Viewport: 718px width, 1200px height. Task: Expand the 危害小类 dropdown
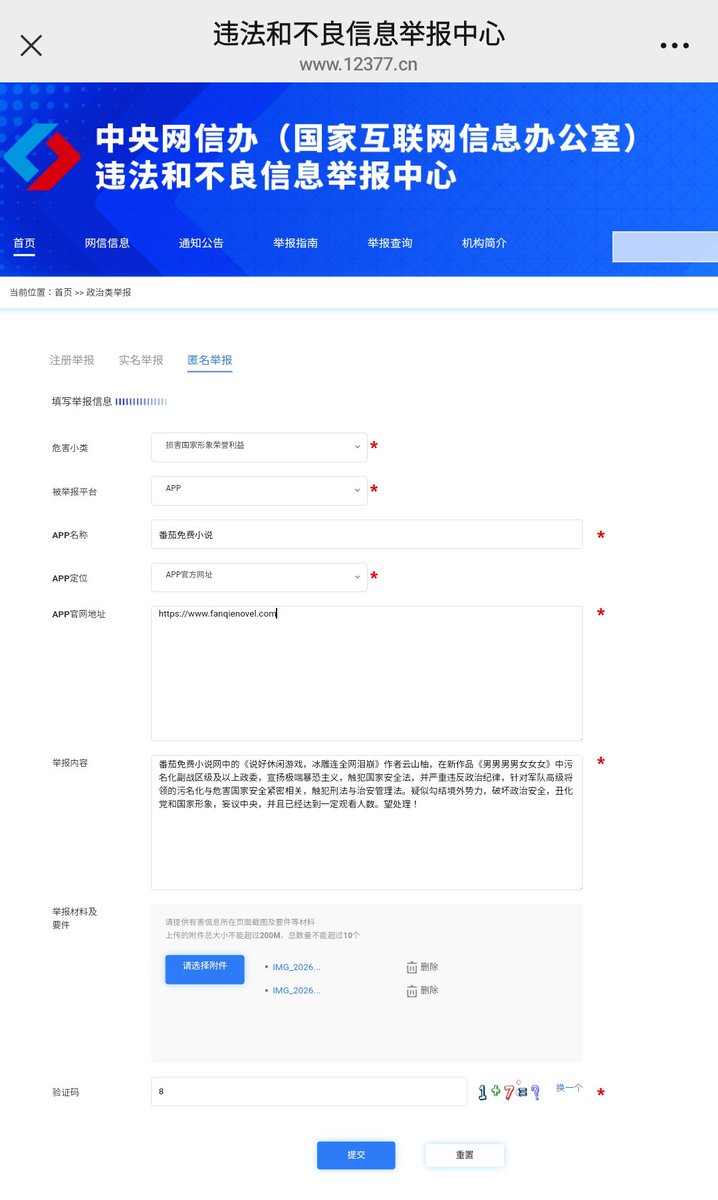(x=259, y=446)
